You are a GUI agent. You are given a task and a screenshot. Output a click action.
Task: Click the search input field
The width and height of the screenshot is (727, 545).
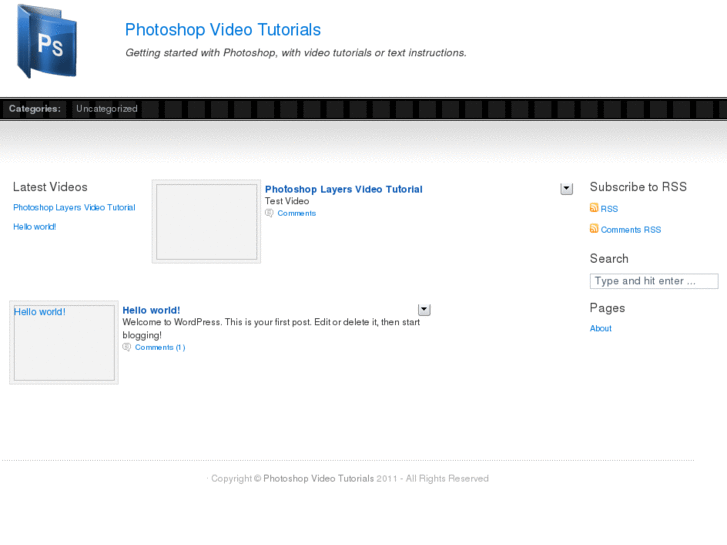(x=654, y=281)
